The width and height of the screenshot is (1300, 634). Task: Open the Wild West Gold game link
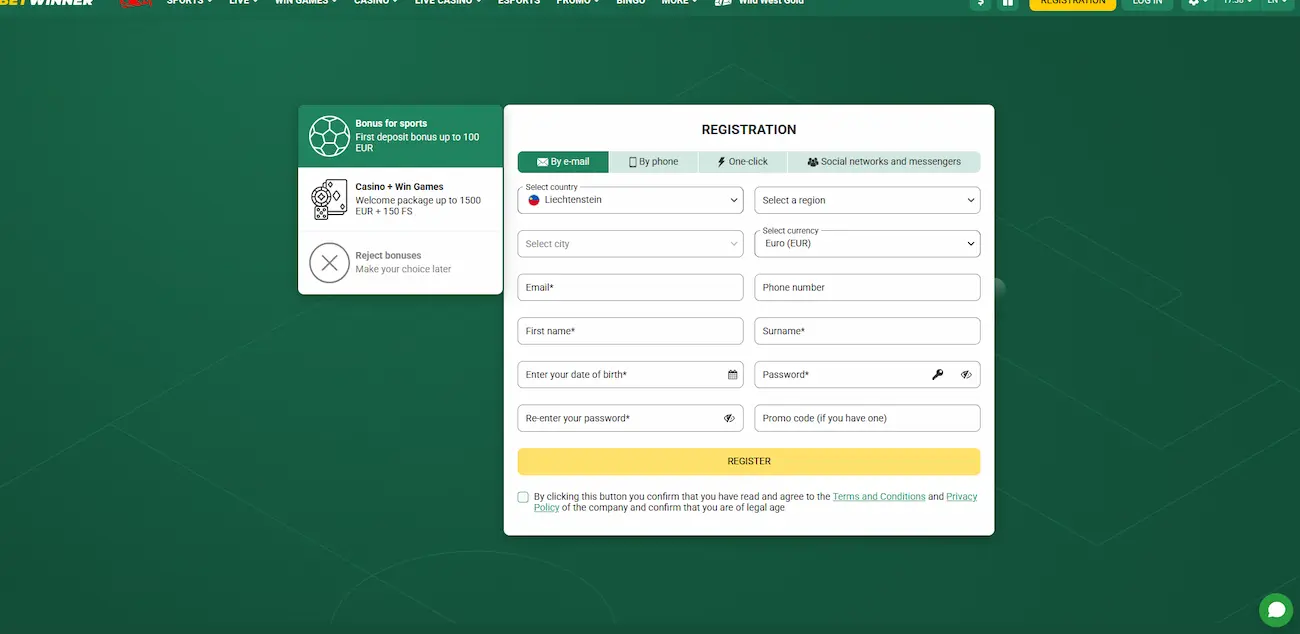(x=761, y=3)
